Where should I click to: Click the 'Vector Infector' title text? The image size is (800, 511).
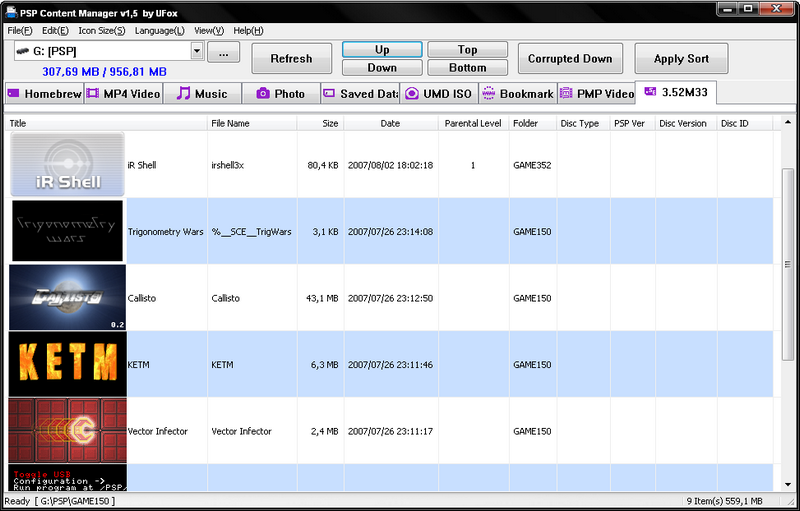[158, 431]
